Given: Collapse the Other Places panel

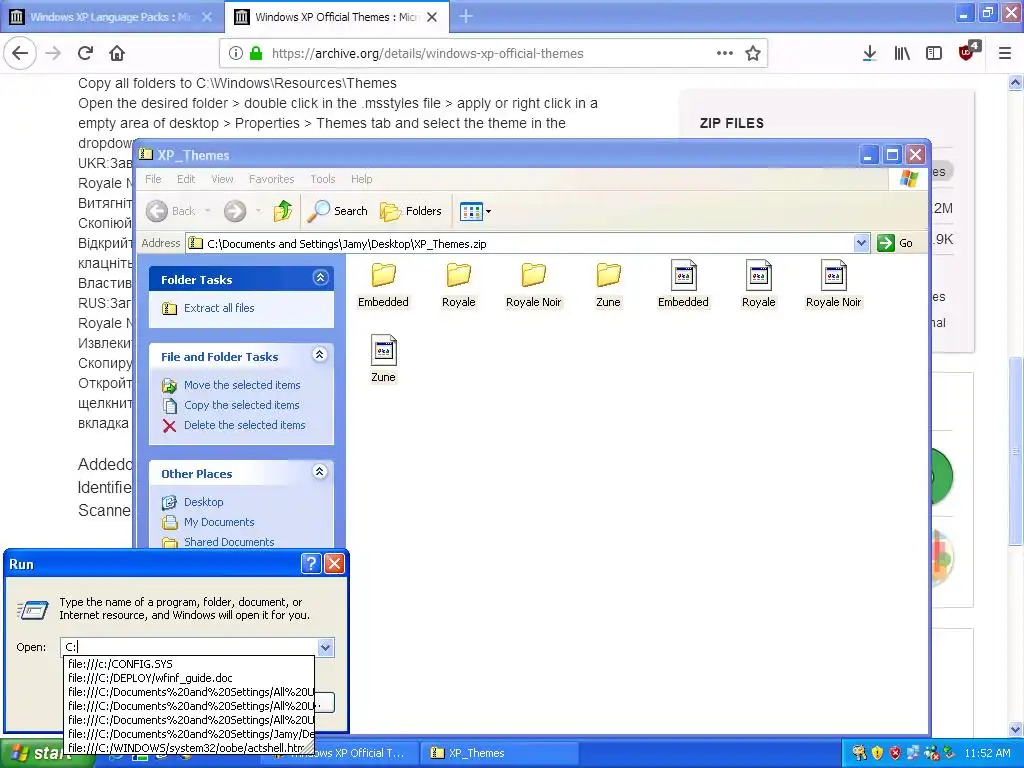Looking at the screenshot, I should (x=319, y=472).
